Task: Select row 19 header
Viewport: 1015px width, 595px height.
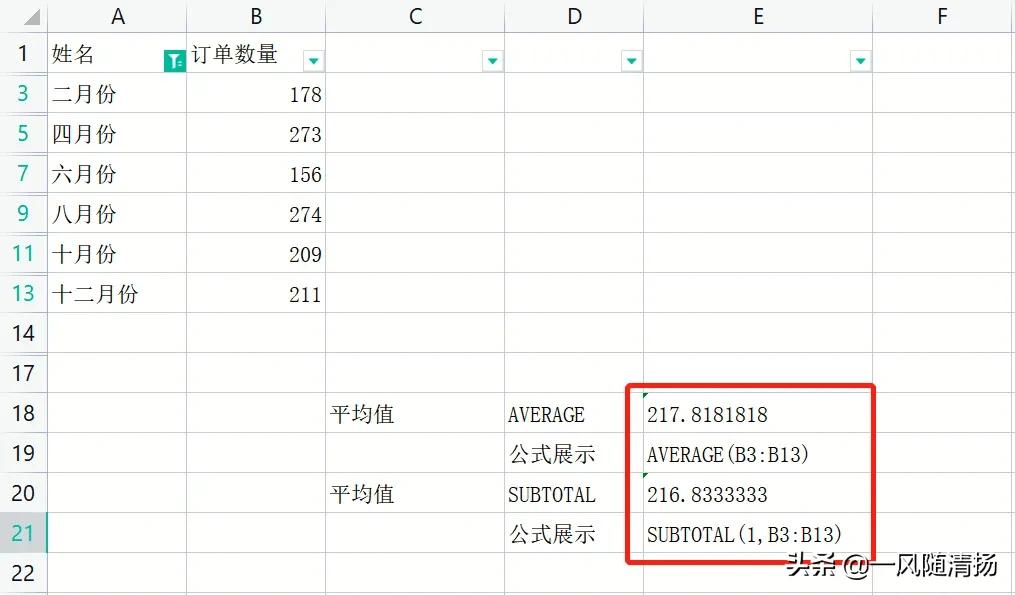Action: (23, 453)
